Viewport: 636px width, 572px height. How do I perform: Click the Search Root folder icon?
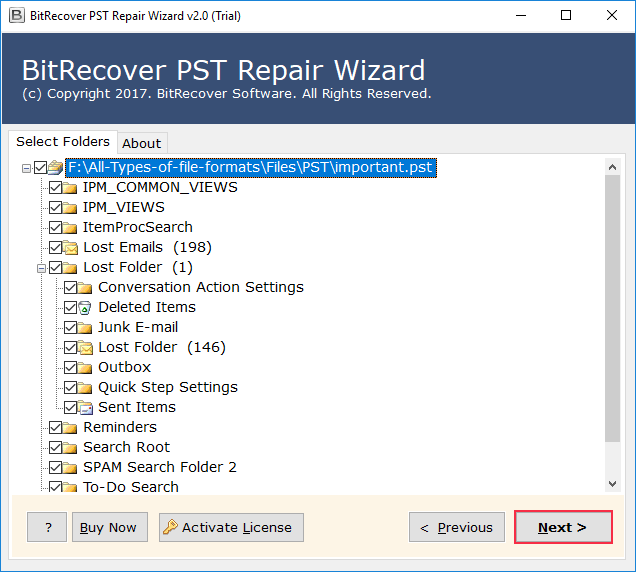pos(70,447)
